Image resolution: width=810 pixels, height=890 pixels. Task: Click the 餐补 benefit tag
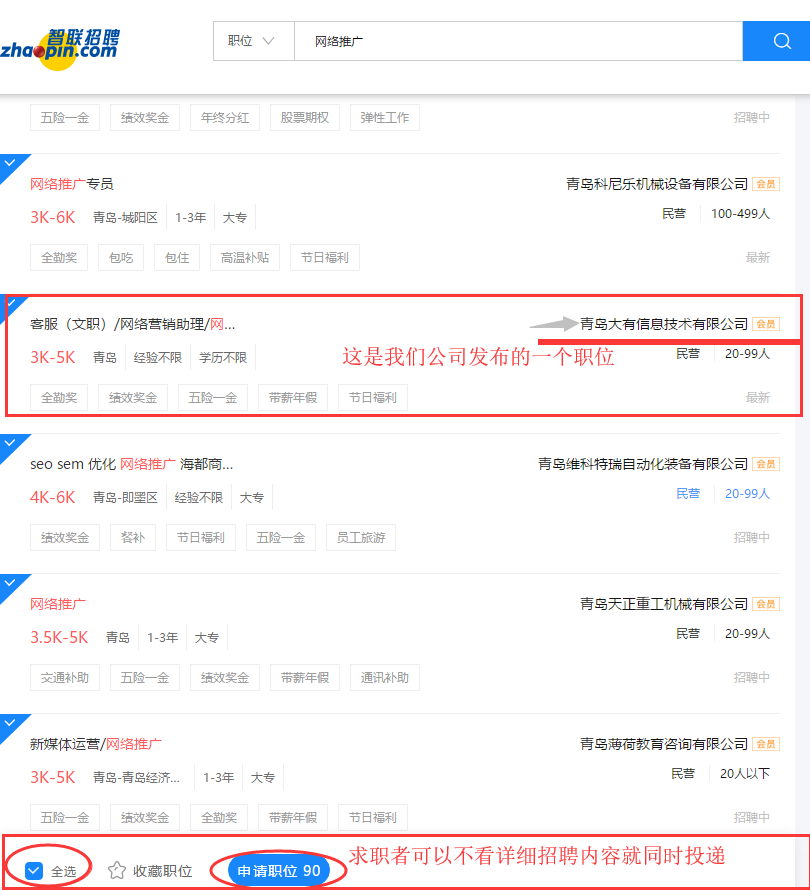coord(133,538)
